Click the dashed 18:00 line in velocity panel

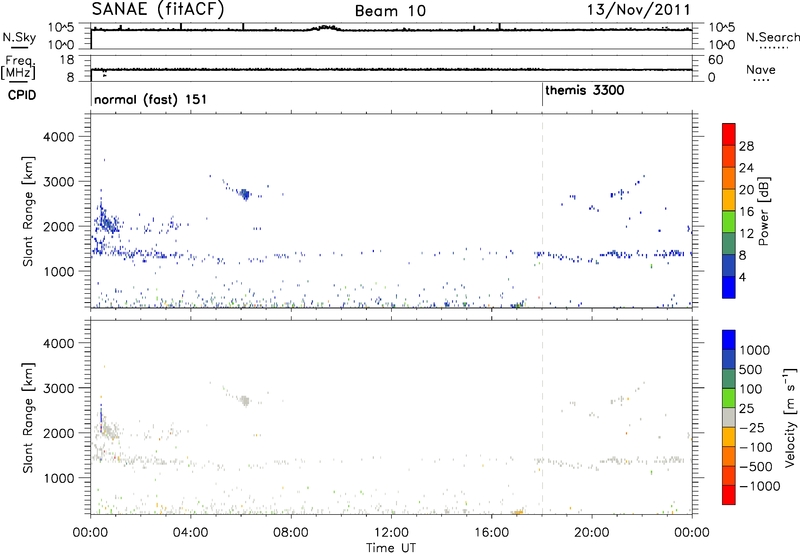[542, 417]
